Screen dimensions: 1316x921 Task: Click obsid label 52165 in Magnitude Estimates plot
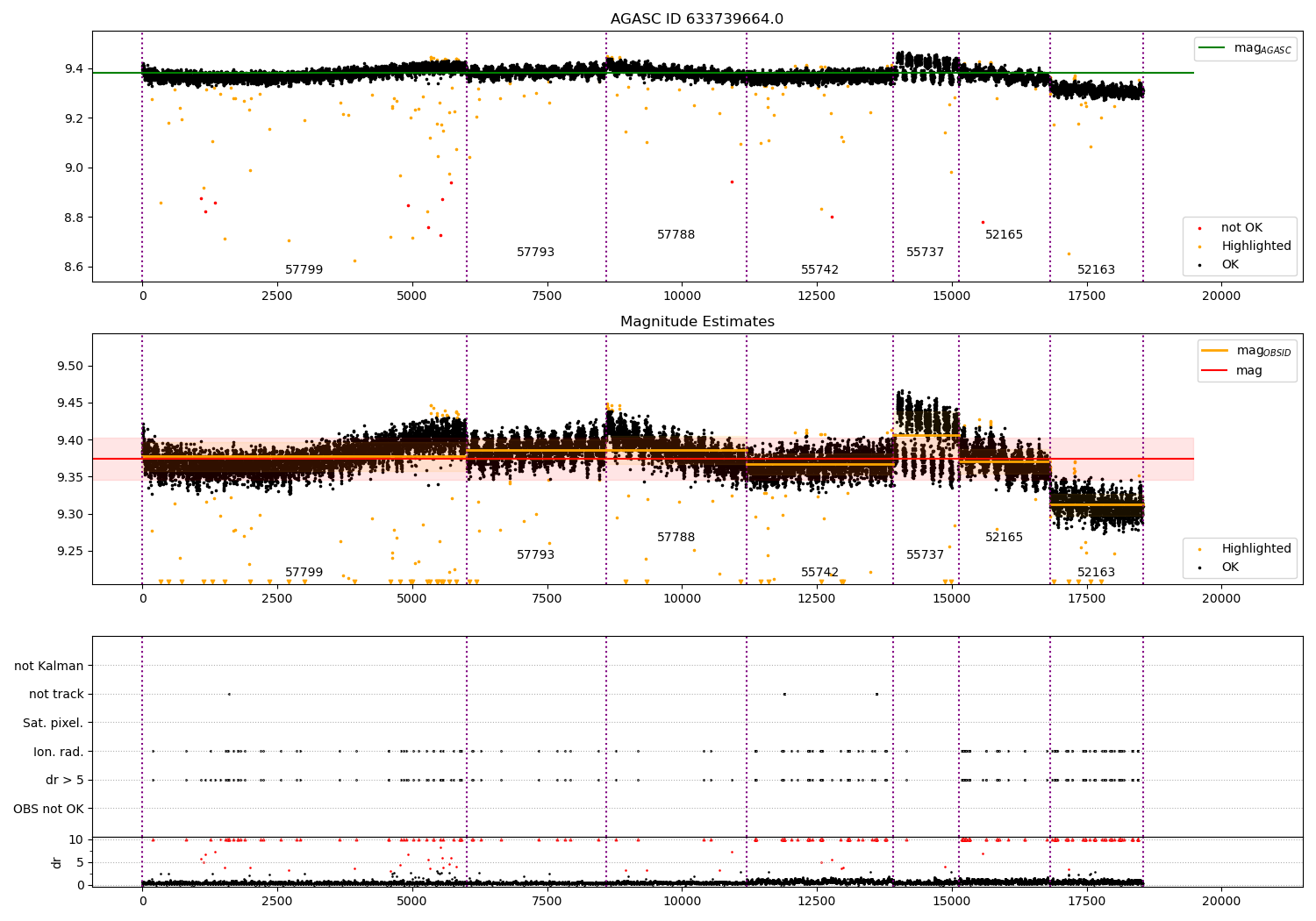click(x=1004, y=538)
